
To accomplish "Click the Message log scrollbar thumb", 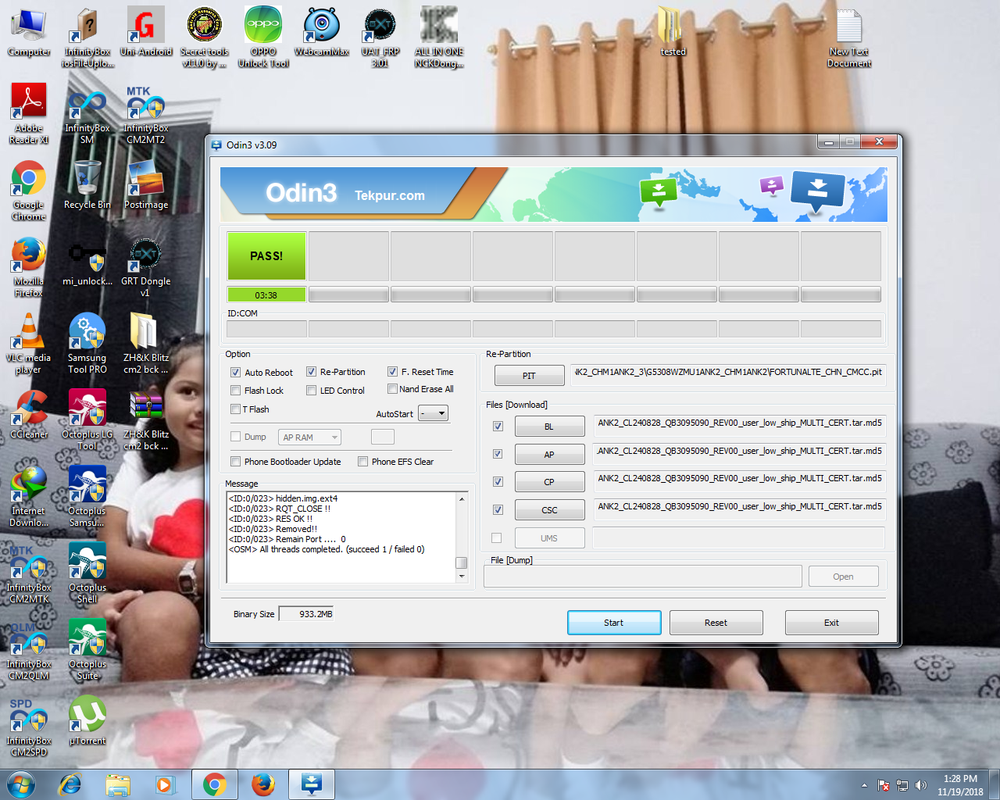I will point(460,563).
